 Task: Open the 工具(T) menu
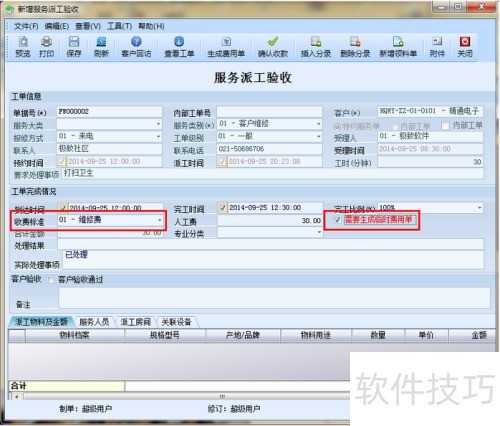[x=119, y=26]
